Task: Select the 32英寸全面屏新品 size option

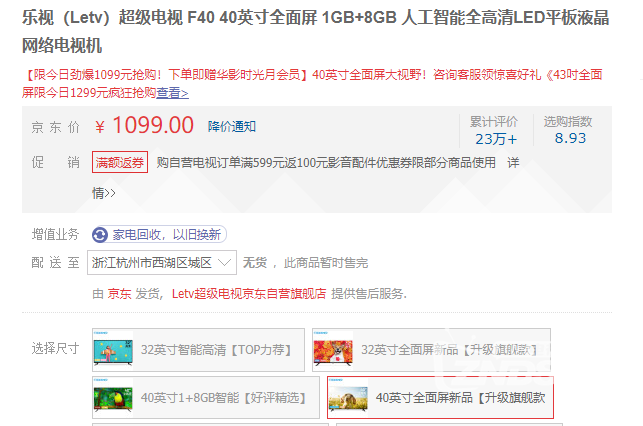Action: click(x=431, y=350)
